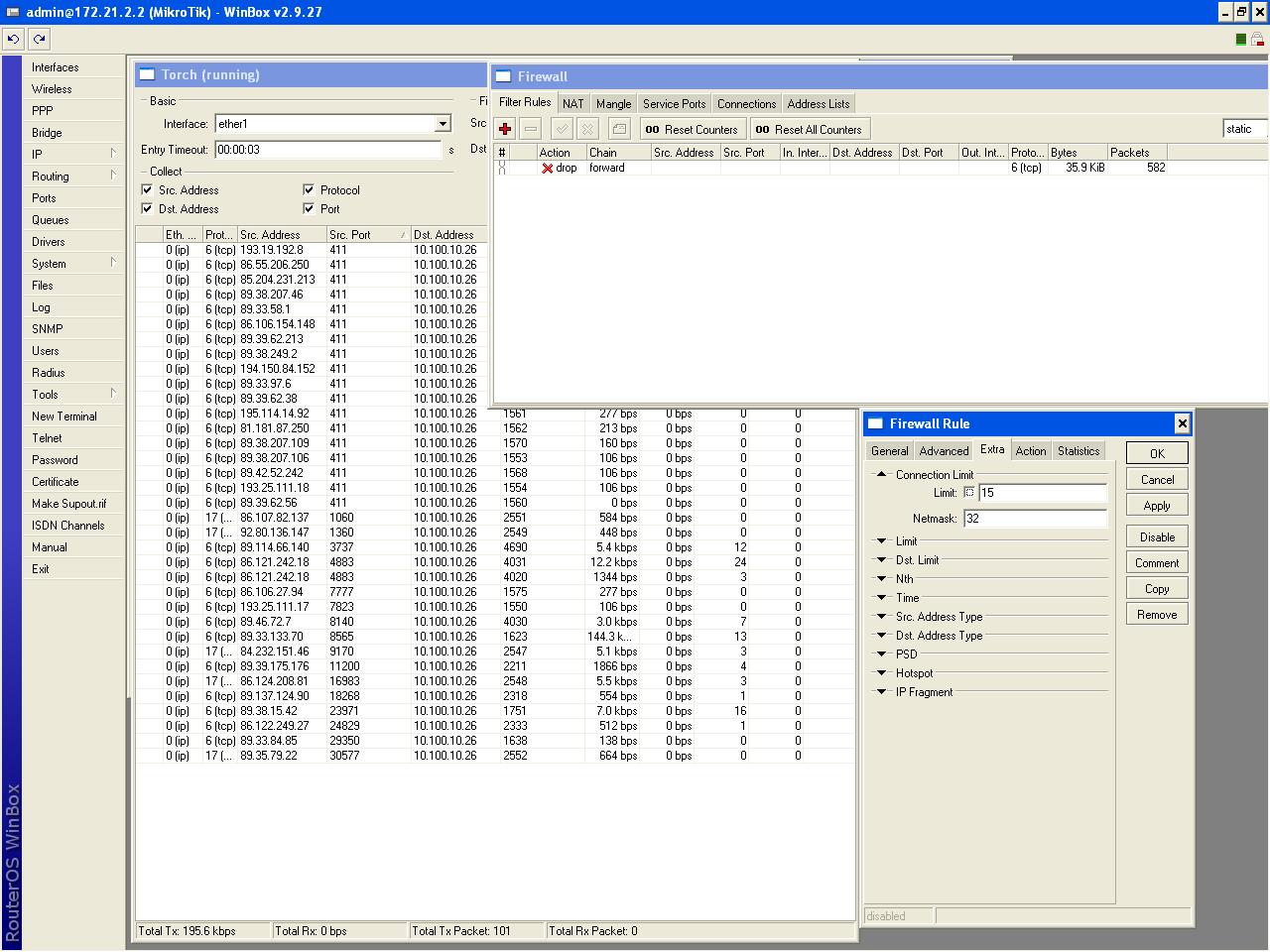Expand the IP Fragment section

[880, 692]
